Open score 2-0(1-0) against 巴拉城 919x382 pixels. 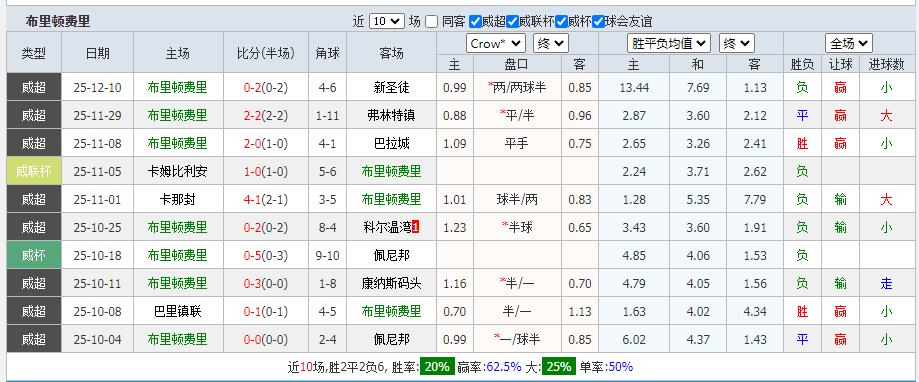[266, 144]
